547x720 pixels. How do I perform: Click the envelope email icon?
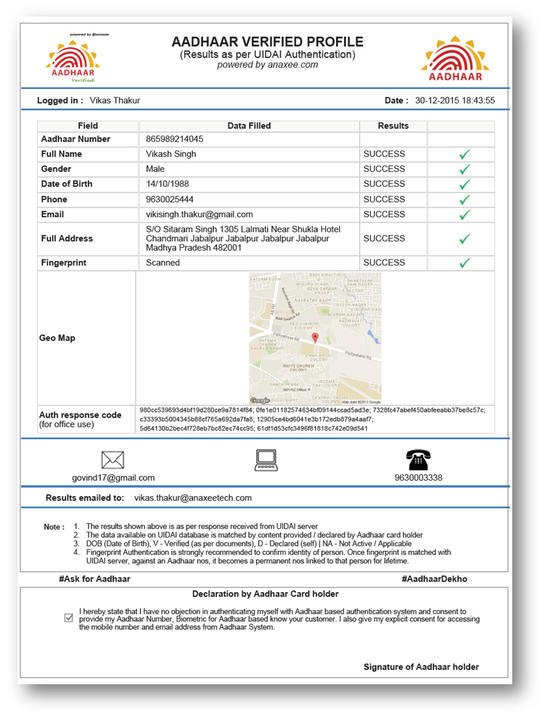tap(113, 460)
